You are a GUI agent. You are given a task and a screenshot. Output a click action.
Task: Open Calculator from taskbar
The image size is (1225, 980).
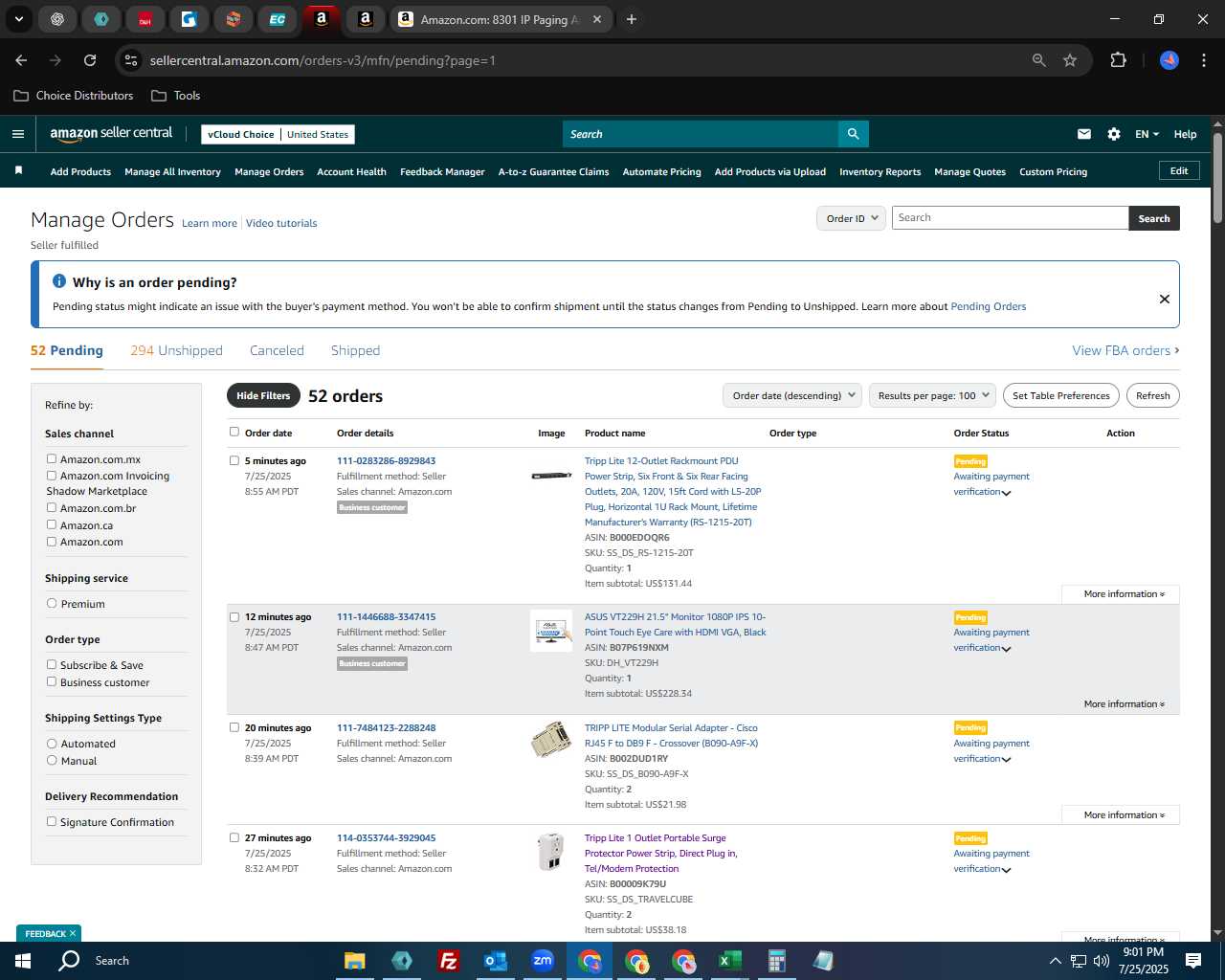(776, 961)
